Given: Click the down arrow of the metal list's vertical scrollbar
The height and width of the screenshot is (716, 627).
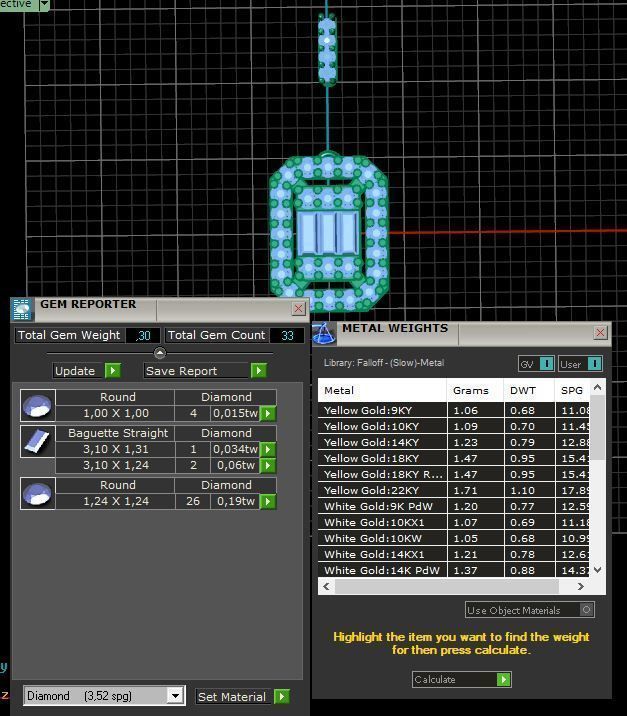Looking at the screenshot, I should click(597, 569).
